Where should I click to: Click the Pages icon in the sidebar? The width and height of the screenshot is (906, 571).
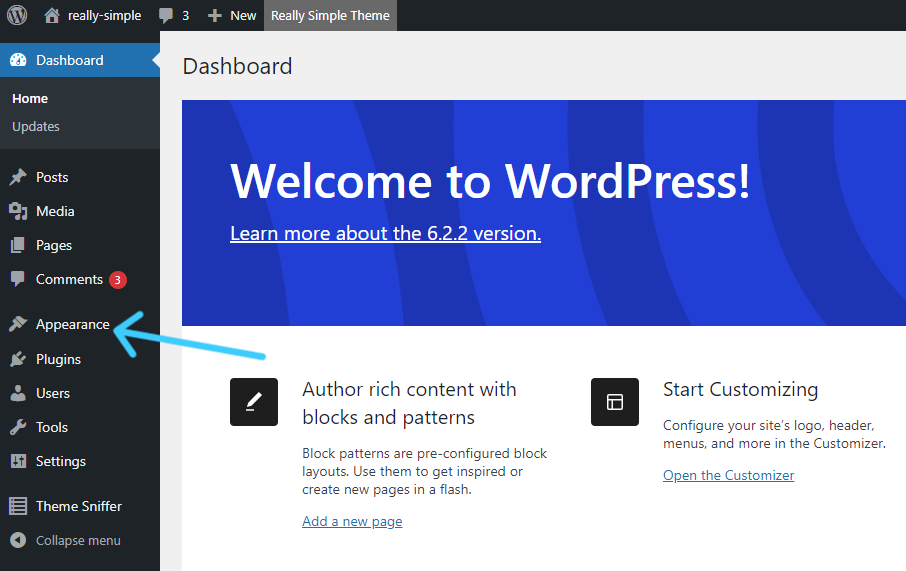pos(18,245)
